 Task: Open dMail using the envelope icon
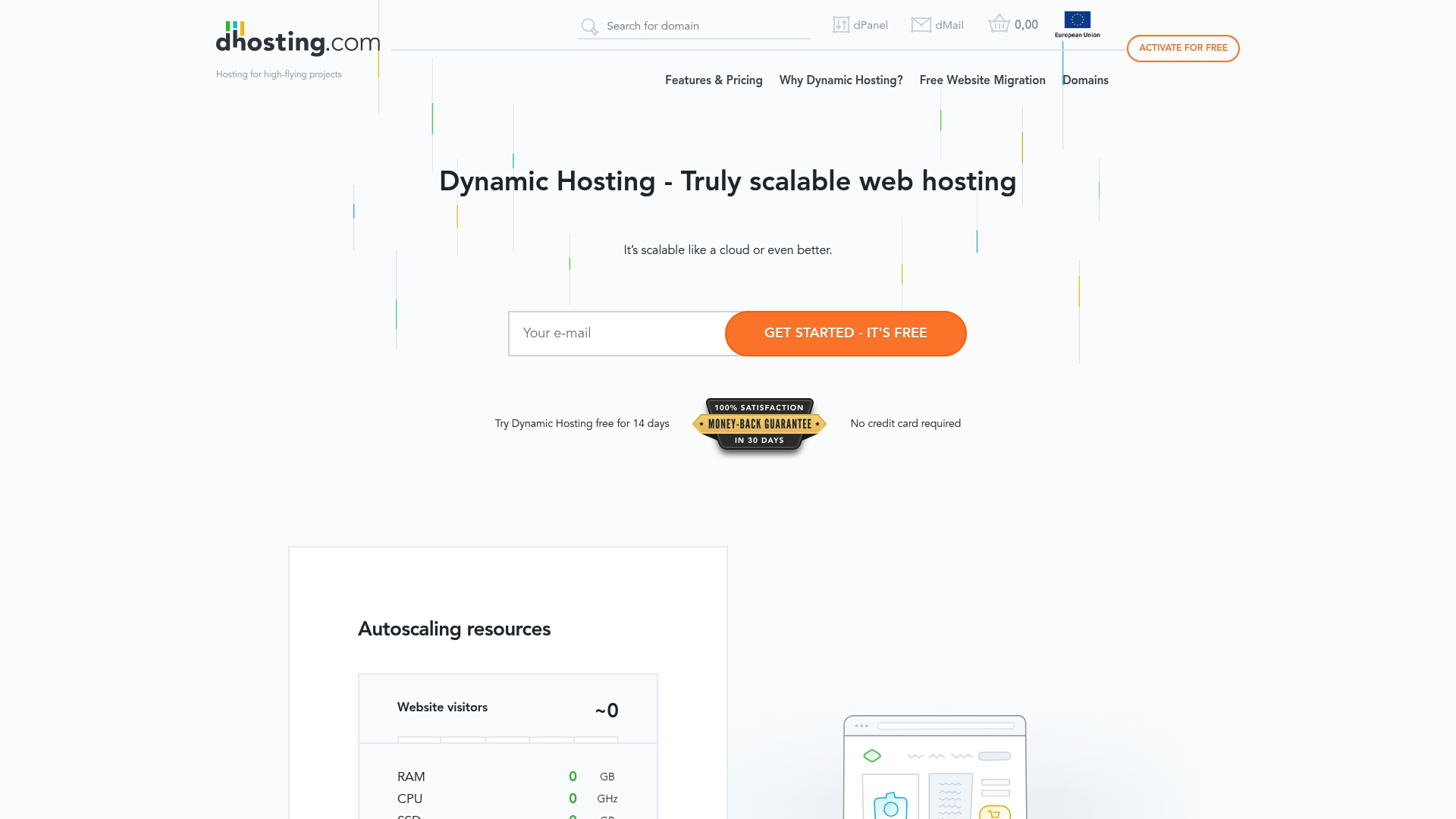click(920, 24)
